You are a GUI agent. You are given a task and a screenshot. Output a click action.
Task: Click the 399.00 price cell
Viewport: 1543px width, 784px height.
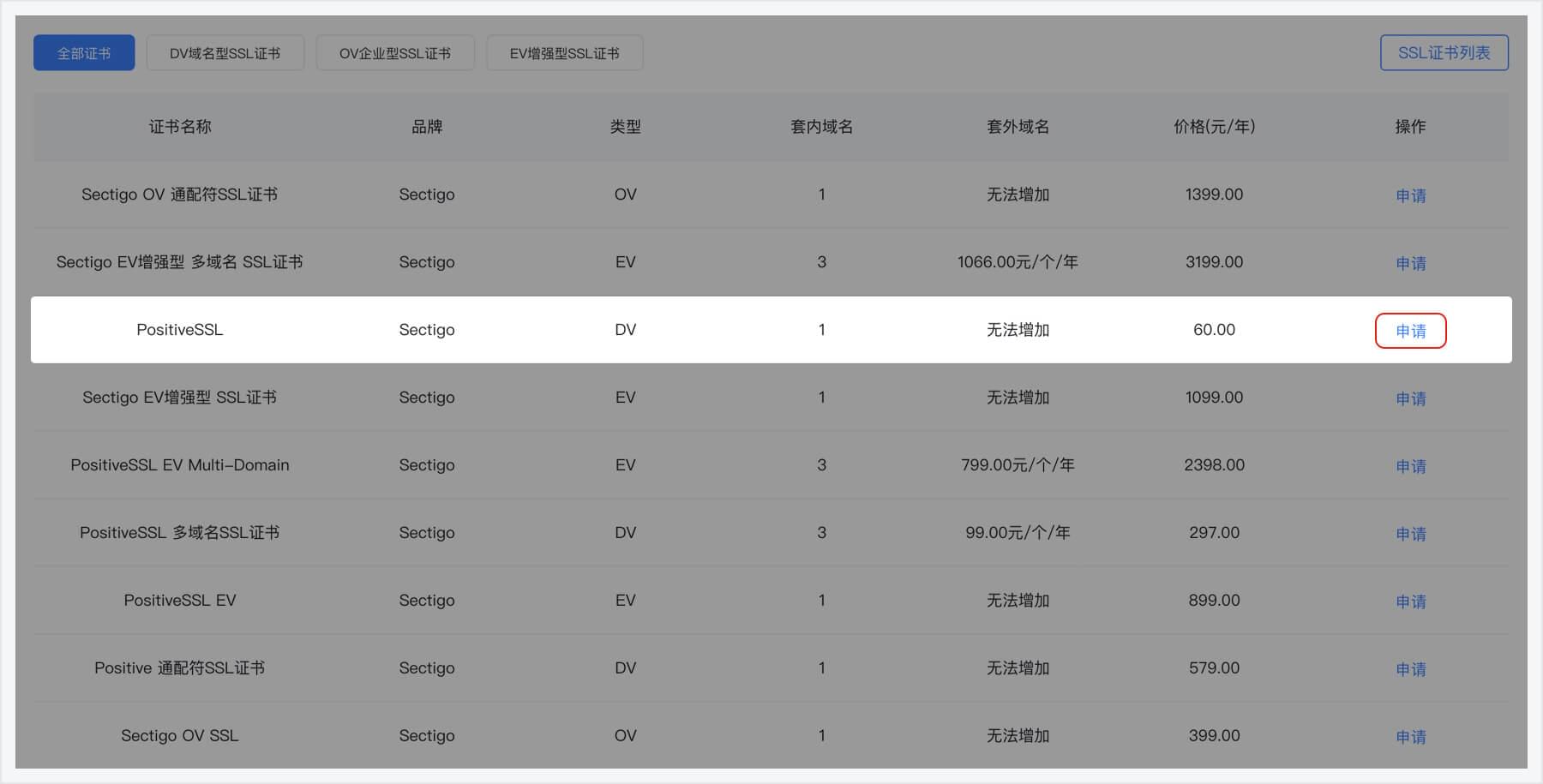click(x=1215, y=736)
